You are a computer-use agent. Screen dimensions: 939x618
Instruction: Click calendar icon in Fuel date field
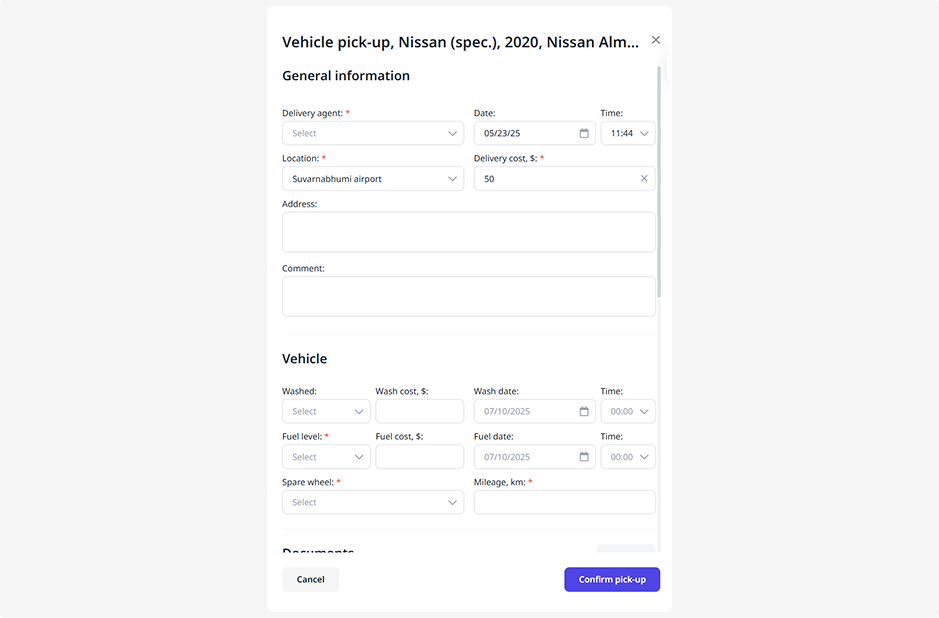coord(584,457)
